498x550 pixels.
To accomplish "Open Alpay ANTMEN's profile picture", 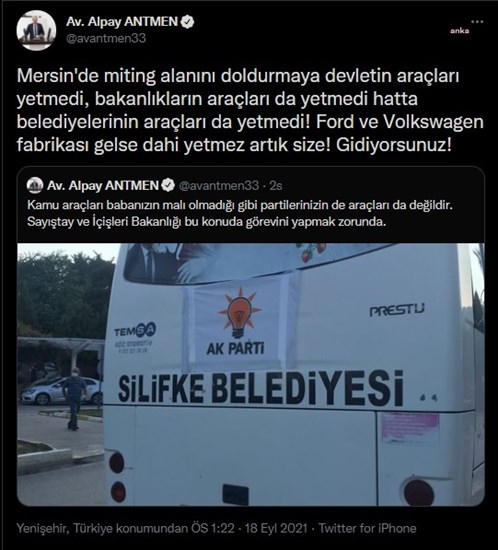I will [36, 30].
